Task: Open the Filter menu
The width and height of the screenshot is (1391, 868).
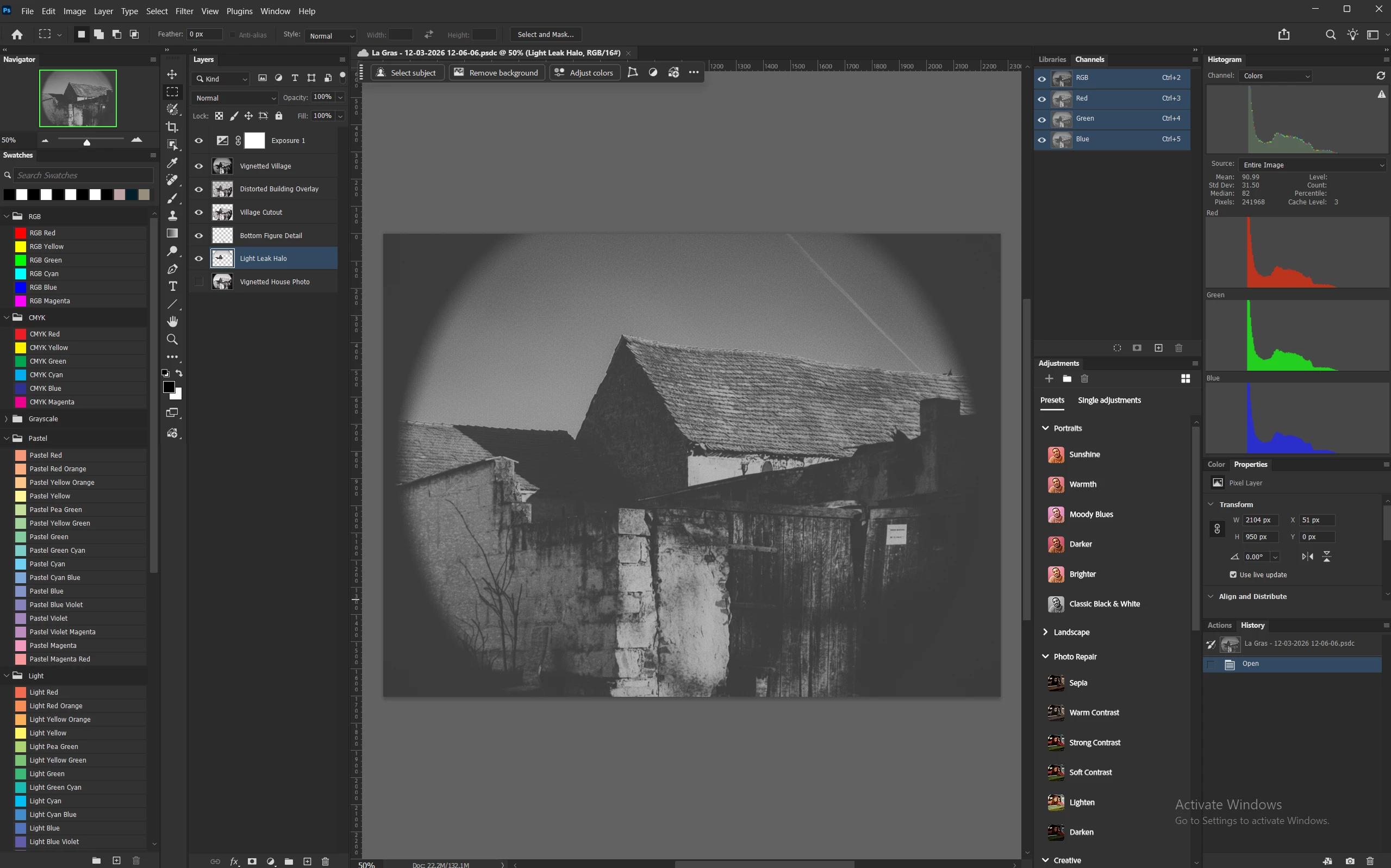Action: [x=184, y=11]
